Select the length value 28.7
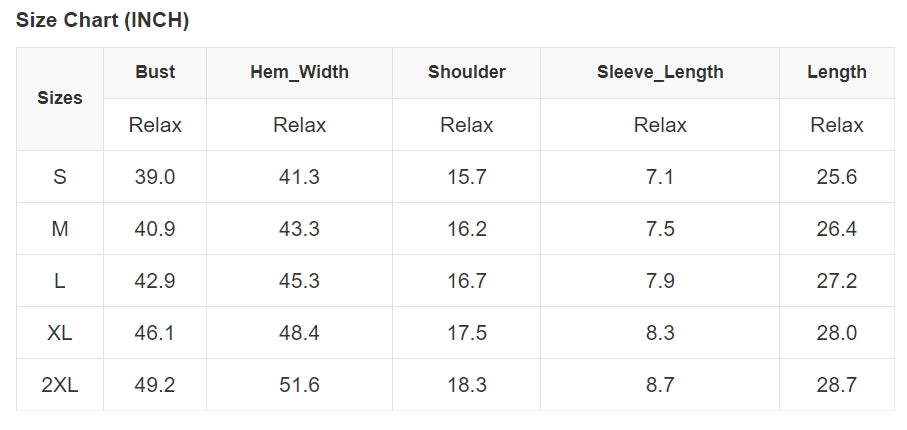 [x=837, y=385]
